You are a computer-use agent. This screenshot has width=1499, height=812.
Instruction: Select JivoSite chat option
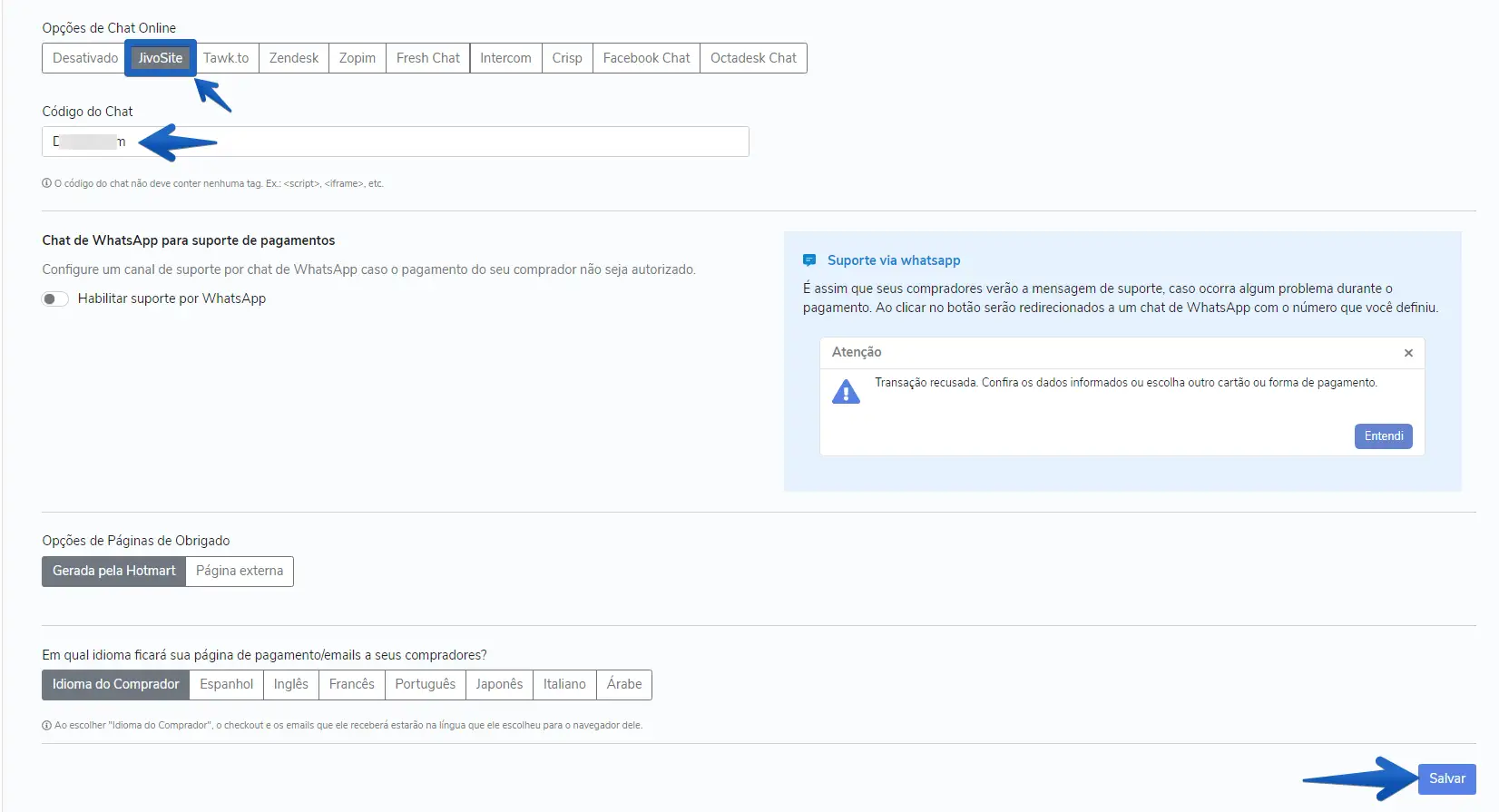click(161, 58)
